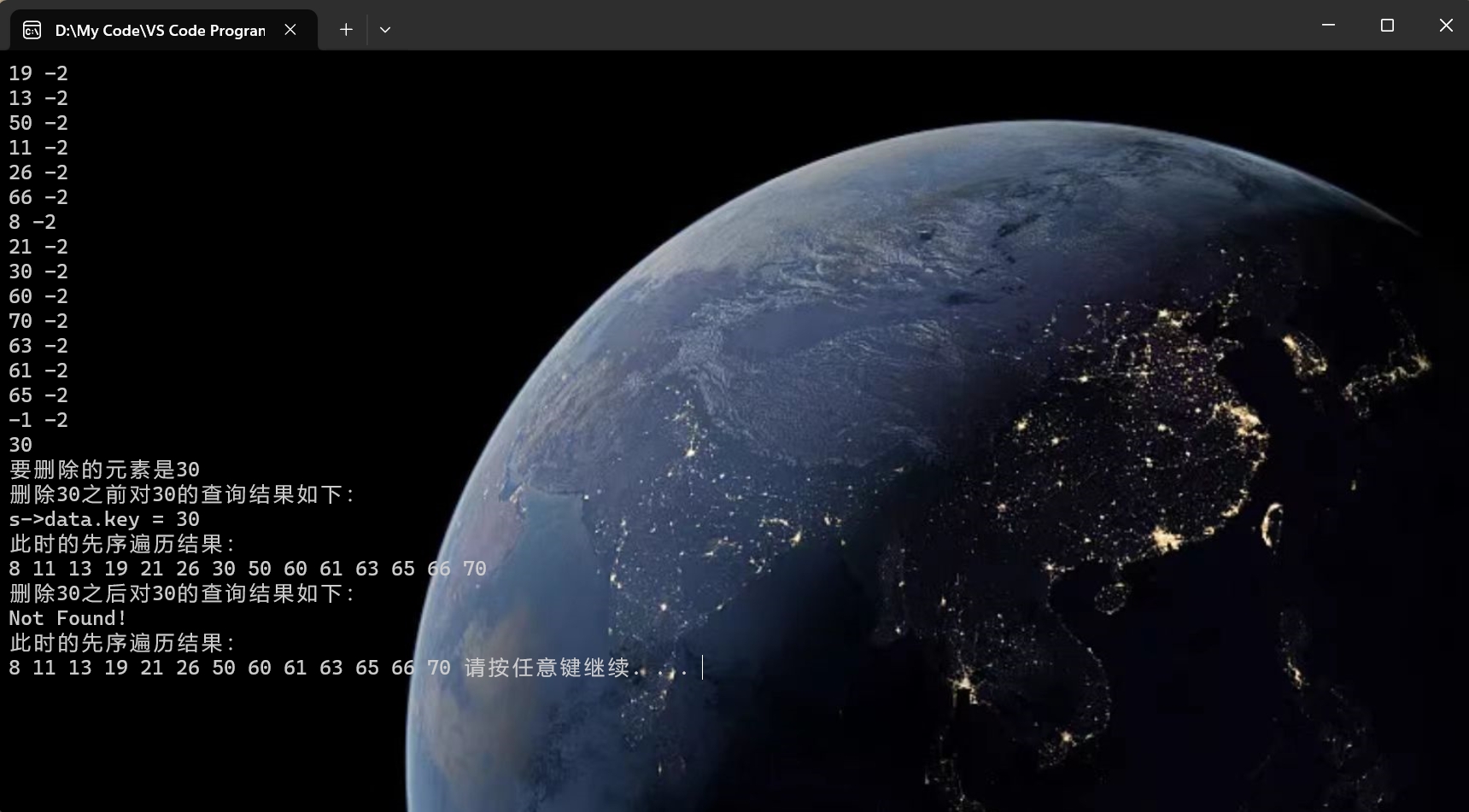Click the terminator line "-1 -2"
The image size is (1469, 812).
click(38, 420)
